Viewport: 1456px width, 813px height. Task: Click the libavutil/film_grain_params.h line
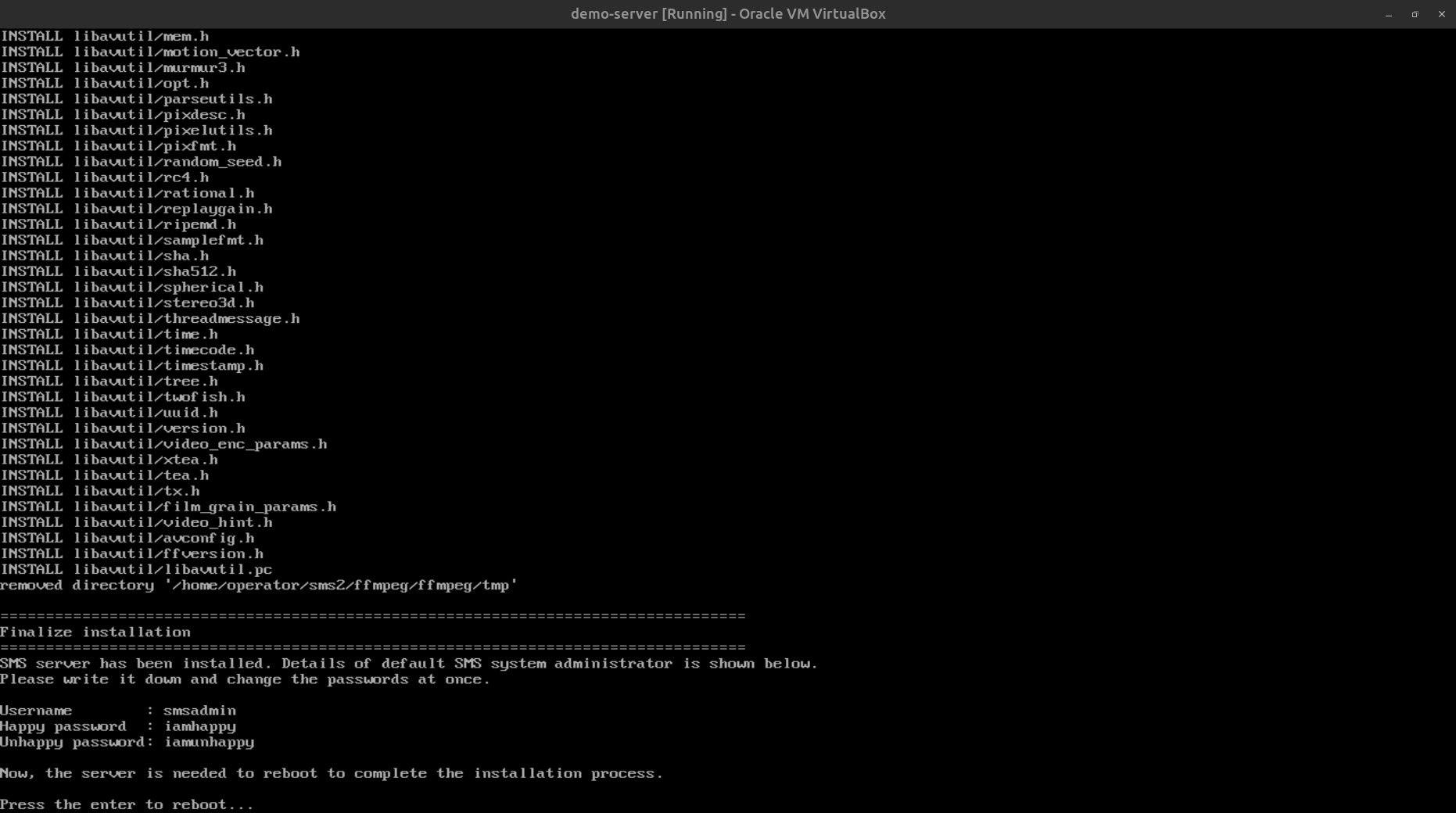168,507
